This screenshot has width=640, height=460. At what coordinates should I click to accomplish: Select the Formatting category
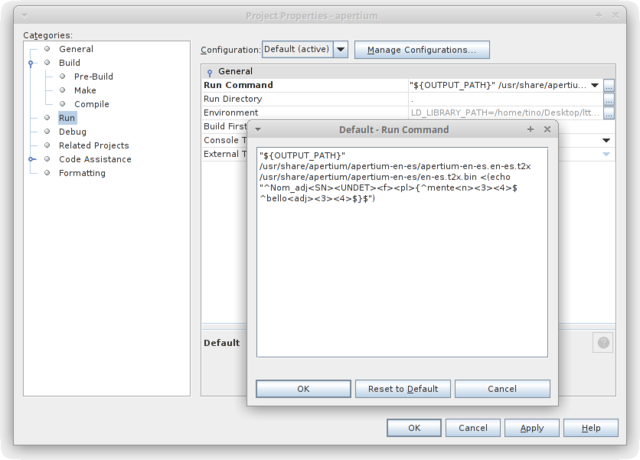(81, 173)
